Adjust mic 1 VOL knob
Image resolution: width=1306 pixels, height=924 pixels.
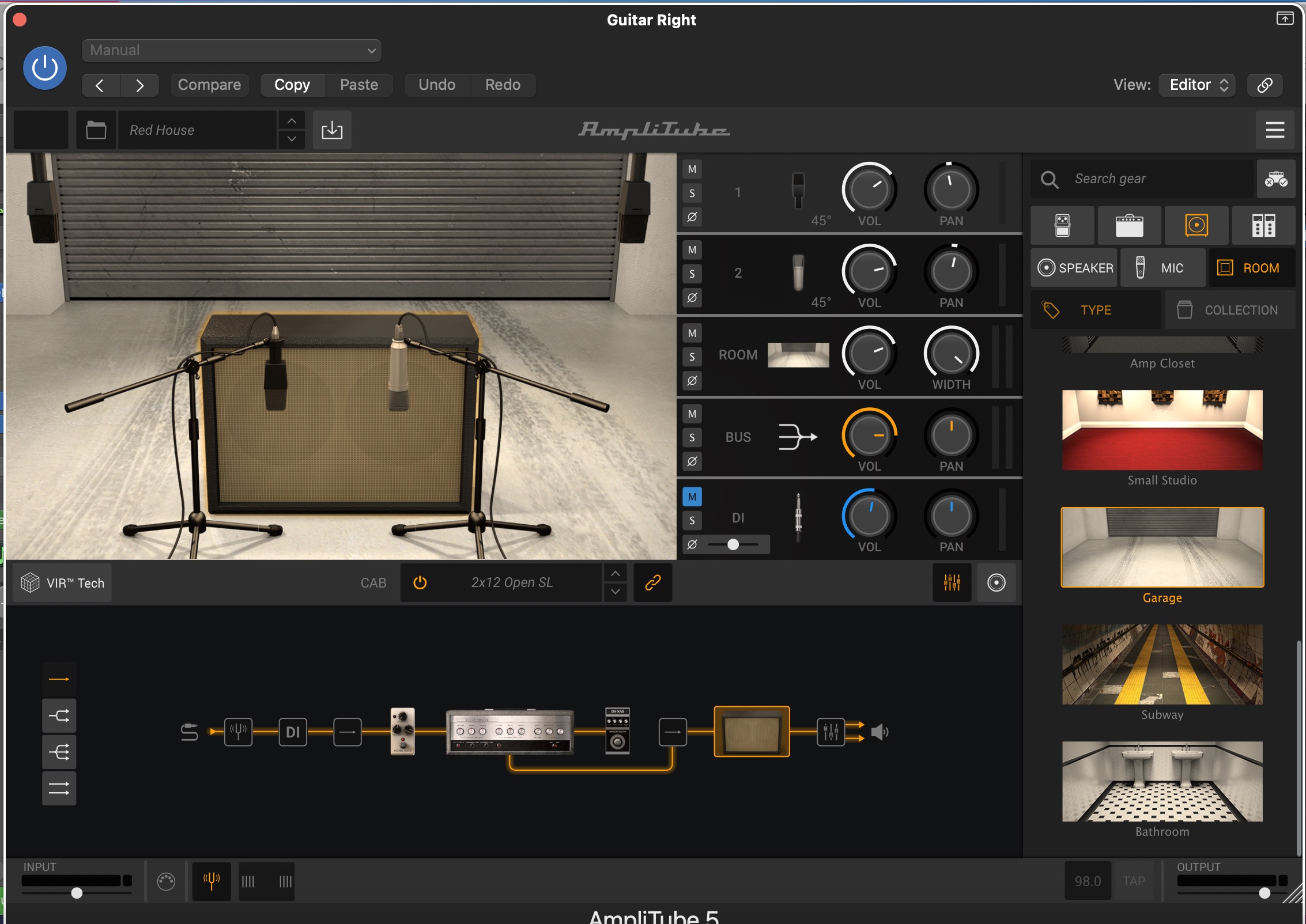869,190
